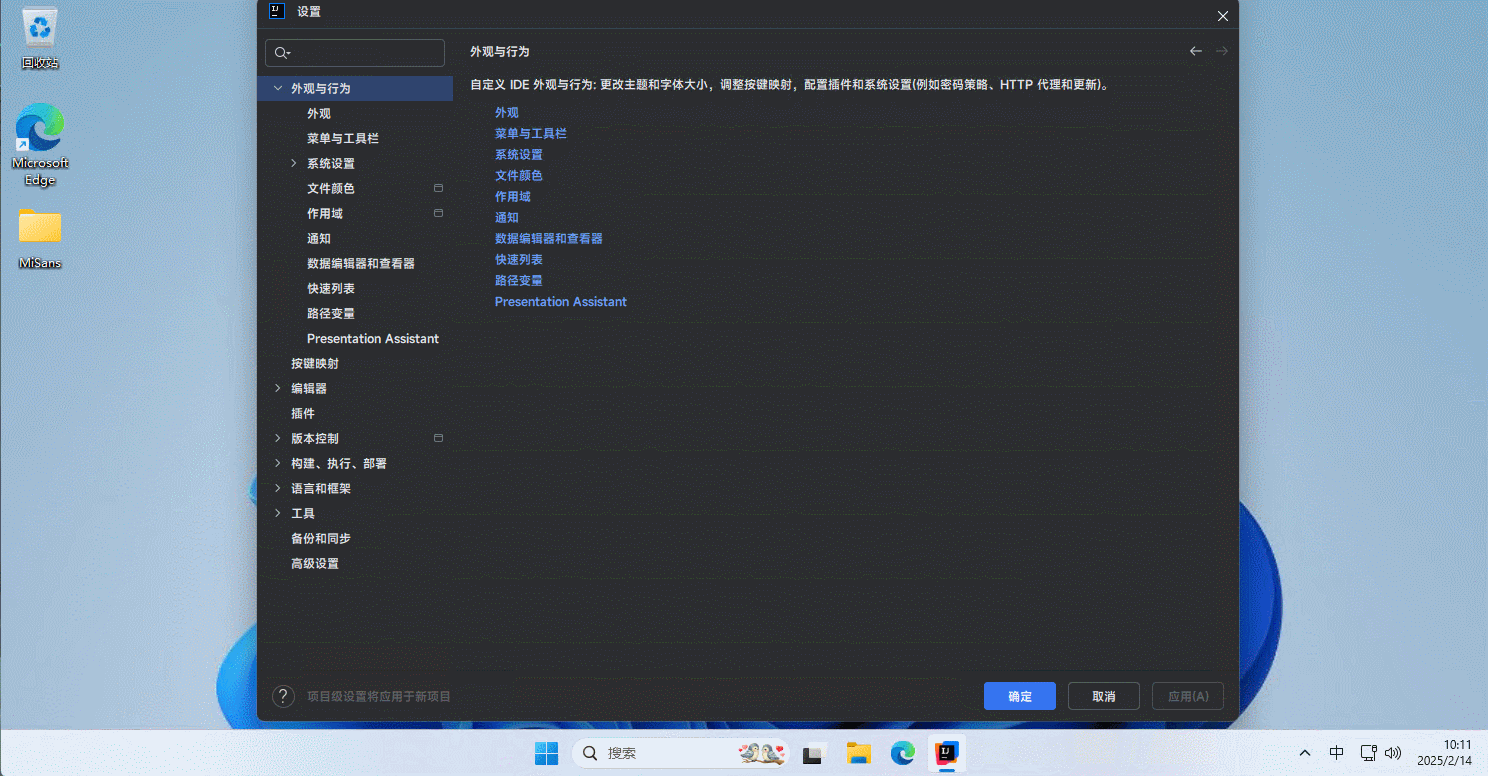Viewport: 1488px width, 776px height.
Task: Click the settings search input field
Action: [365, 53]
